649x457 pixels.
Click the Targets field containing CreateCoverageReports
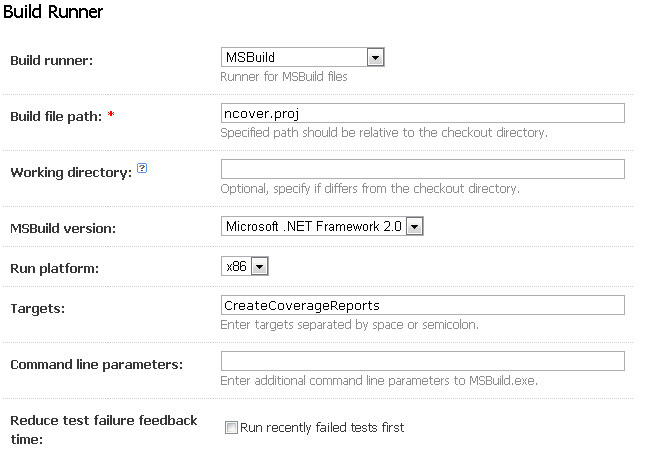click(x=422, y=305)
